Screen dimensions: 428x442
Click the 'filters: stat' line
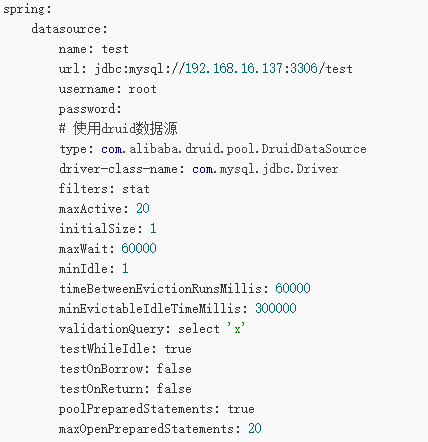tap(104, 189)
